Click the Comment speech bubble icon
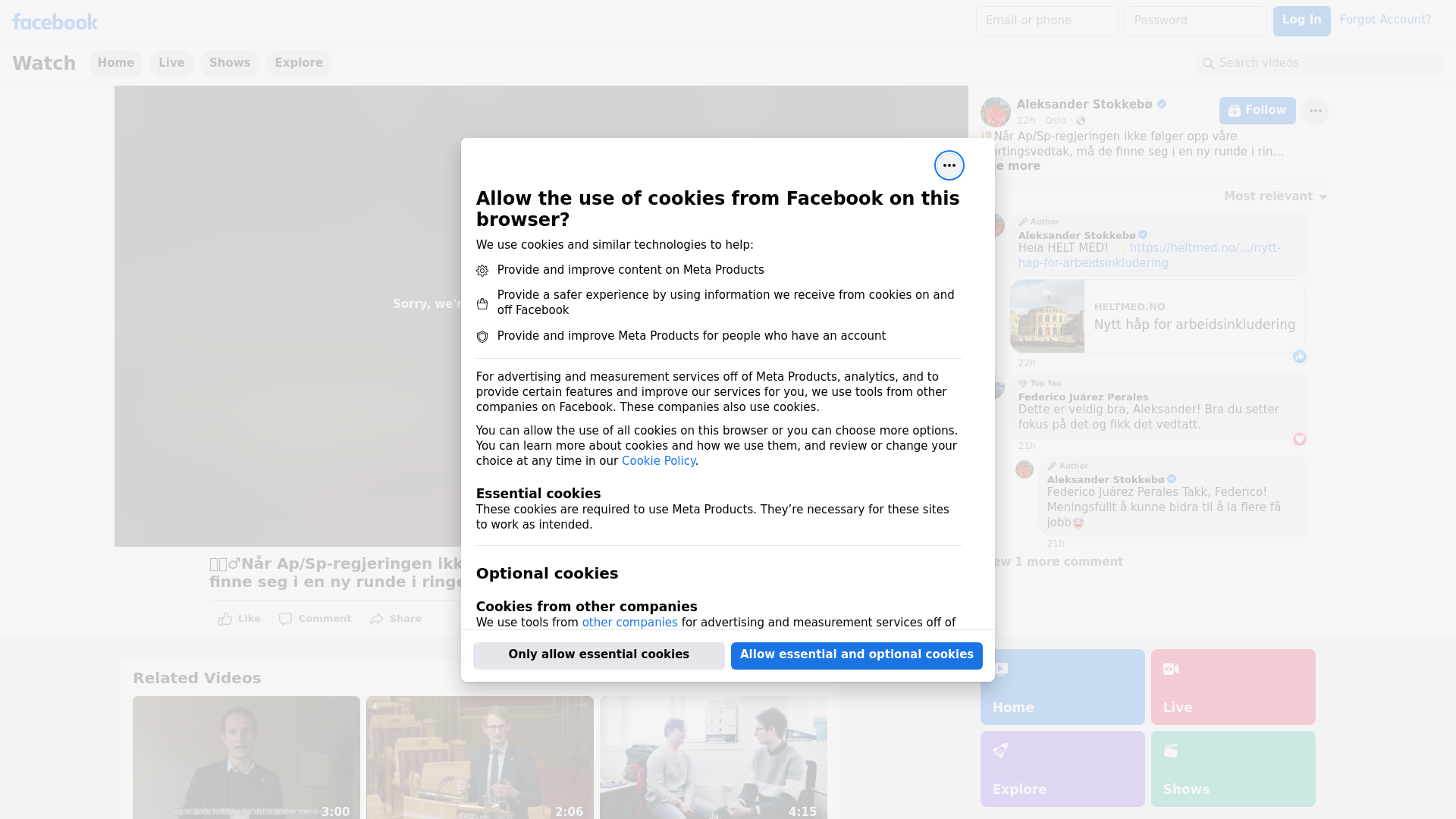Image resolution: width=1456 pixels, height=819 pixels. click(285, 619)
